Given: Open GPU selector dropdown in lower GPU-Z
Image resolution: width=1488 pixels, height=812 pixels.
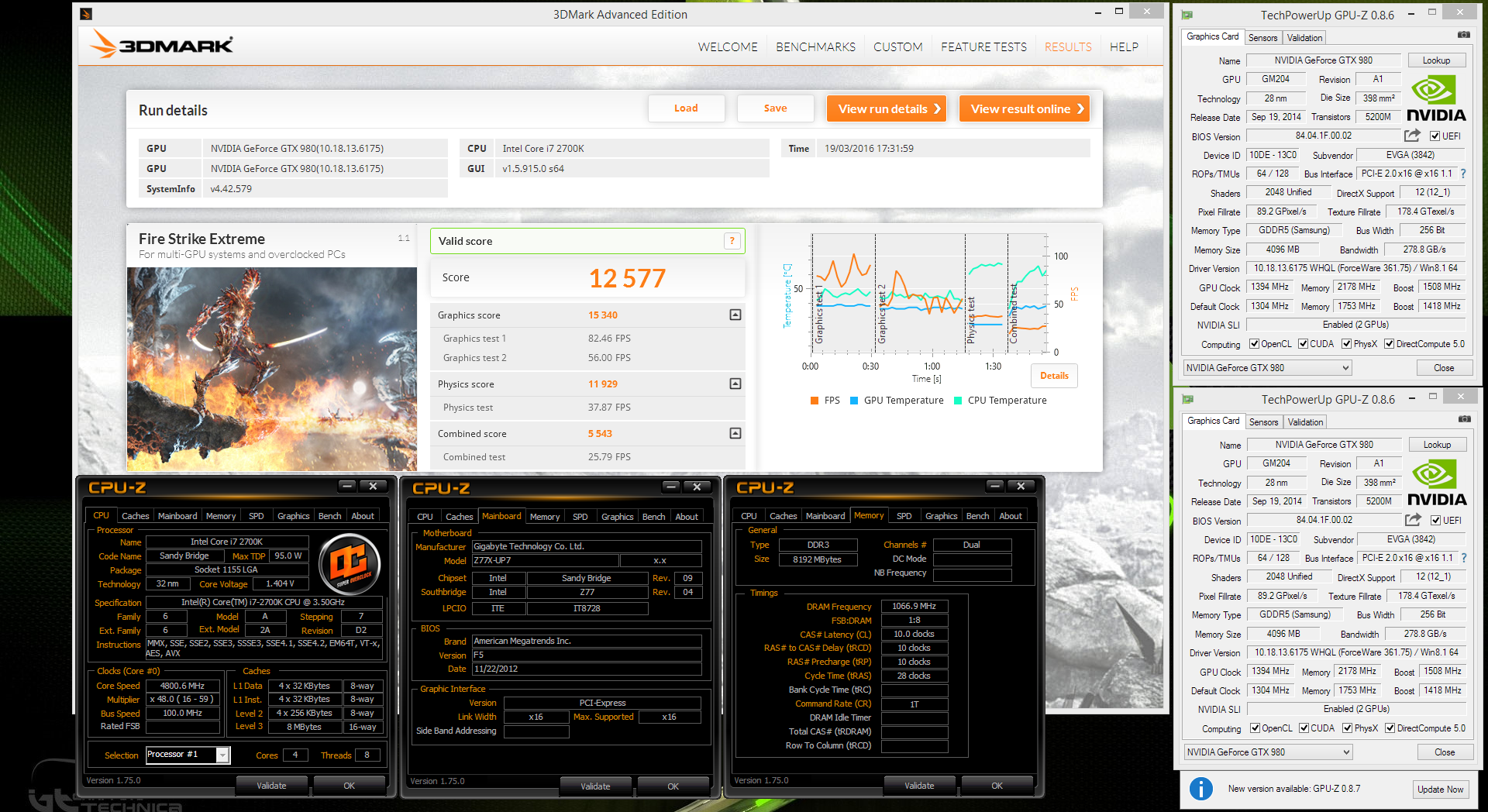Looking at the screenshot, I should tap(1269, 752).
